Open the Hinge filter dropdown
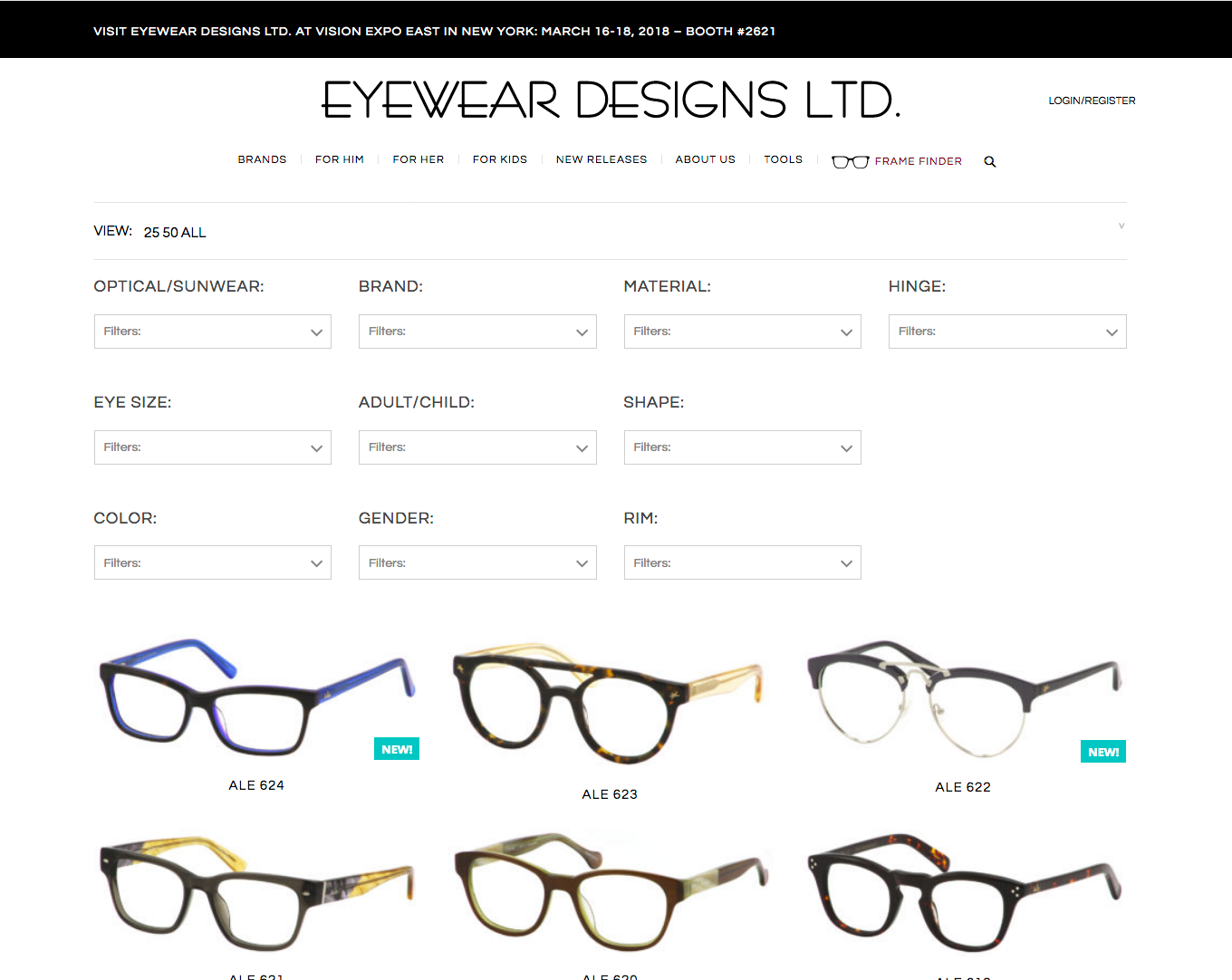Viewport: 1232px width, 980px height. [1007, 331]
